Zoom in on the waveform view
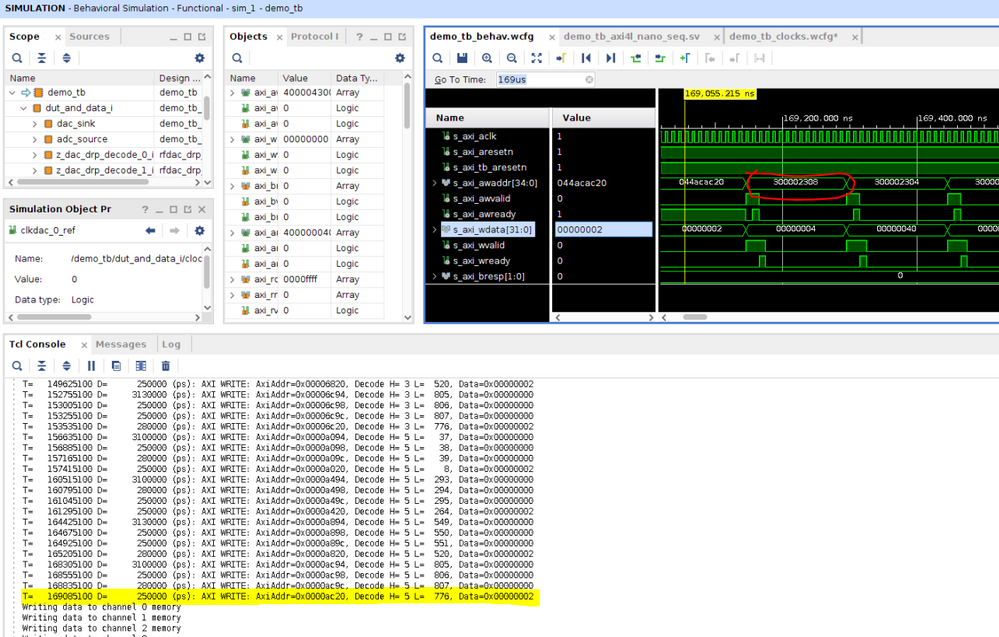The height and width of the screenshot is (637, 999). click(x=487, y=58)
